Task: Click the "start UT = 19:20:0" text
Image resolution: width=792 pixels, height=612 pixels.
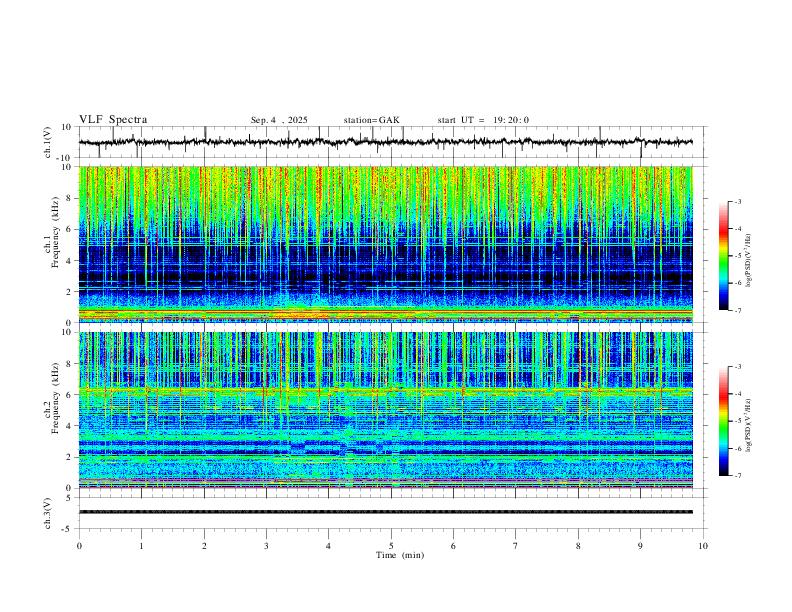Action: [x=483, y=120]
